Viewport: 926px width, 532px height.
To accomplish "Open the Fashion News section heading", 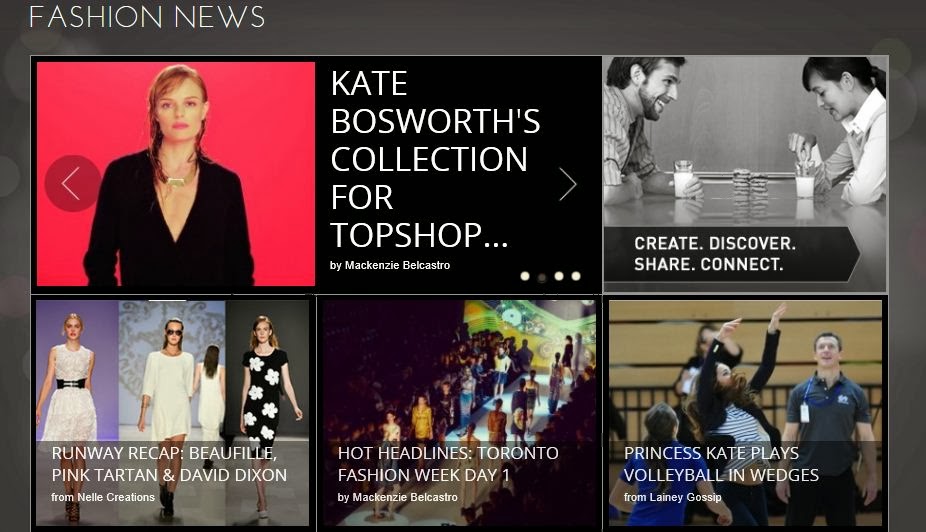I will [x=147, y=17].
